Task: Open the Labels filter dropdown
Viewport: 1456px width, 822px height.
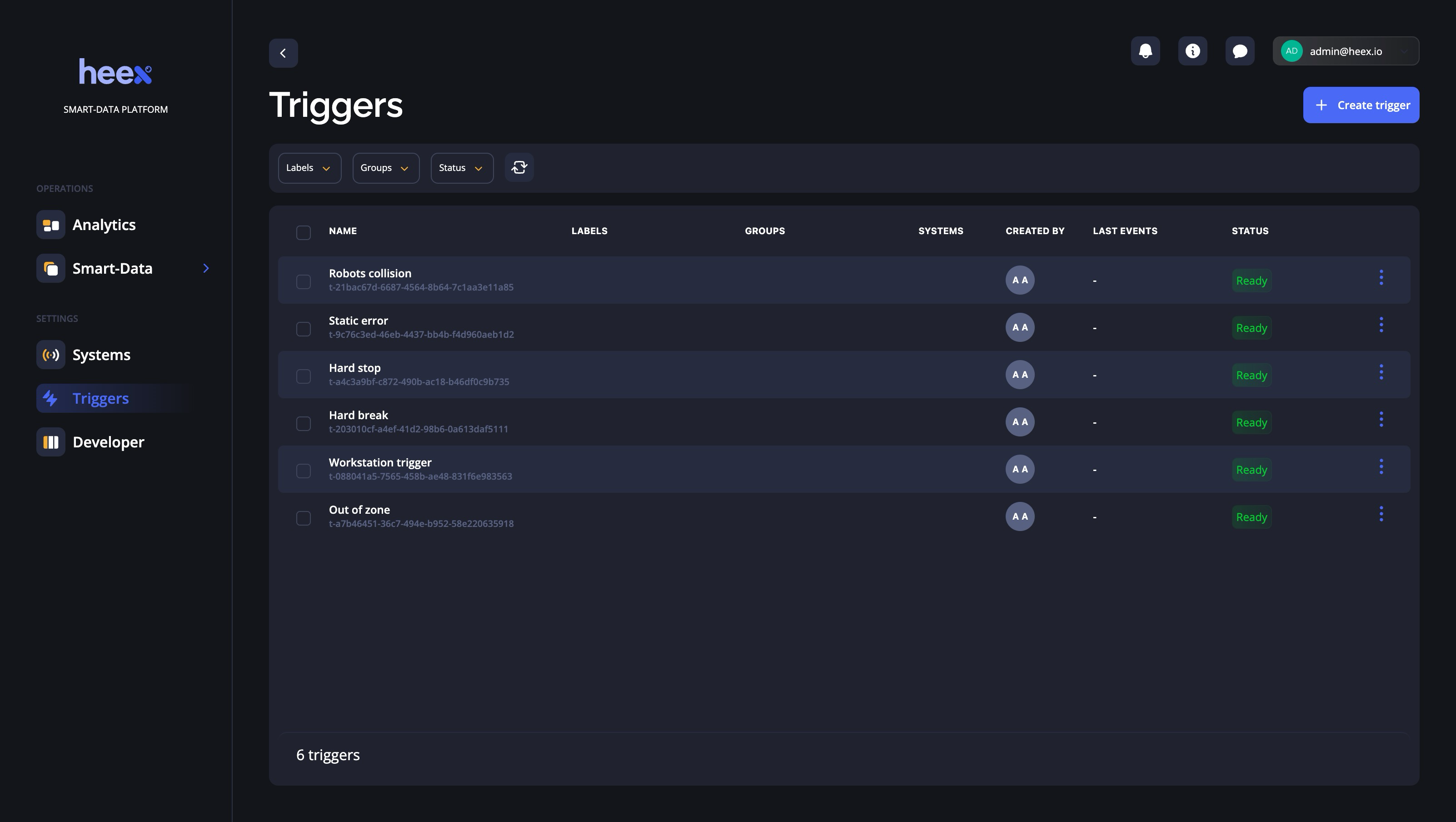Action: click(309, 168)
